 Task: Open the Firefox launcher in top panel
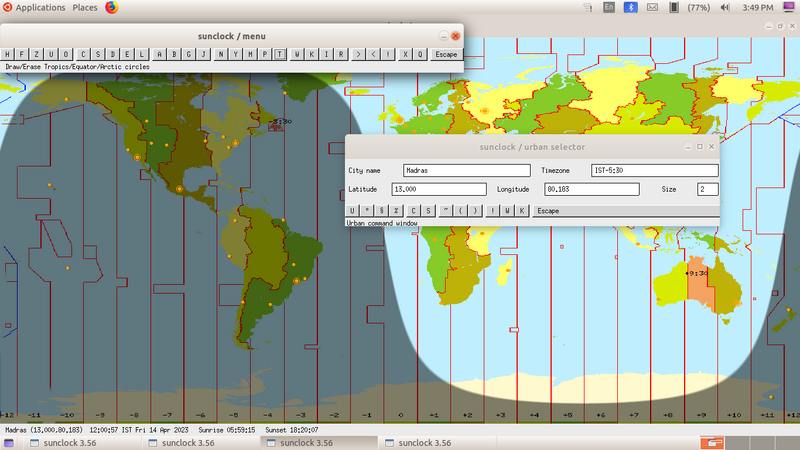click(x=111, y=7)
